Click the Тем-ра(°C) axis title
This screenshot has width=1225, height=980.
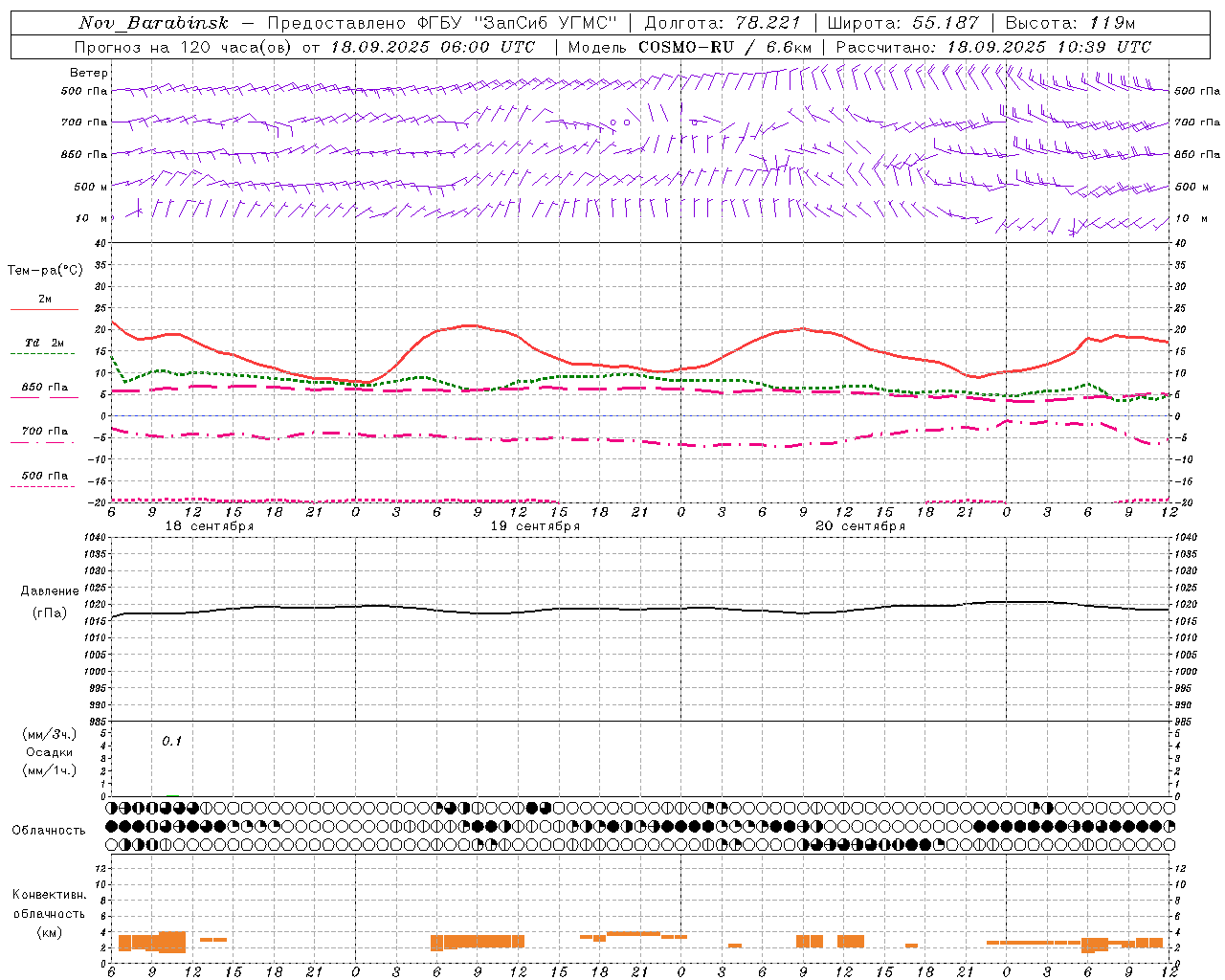[x=45, y=271]
